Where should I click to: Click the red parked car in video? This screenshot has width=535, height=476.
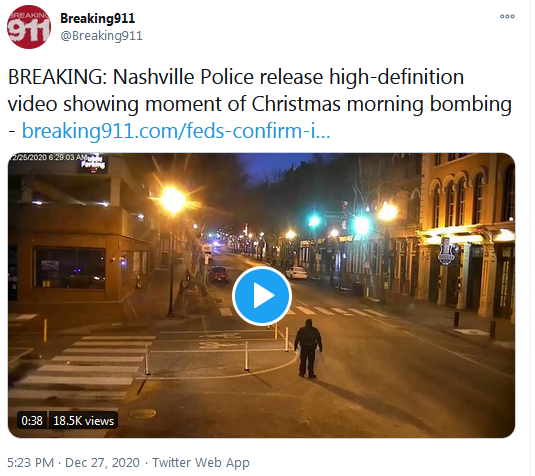coord(219,274)
